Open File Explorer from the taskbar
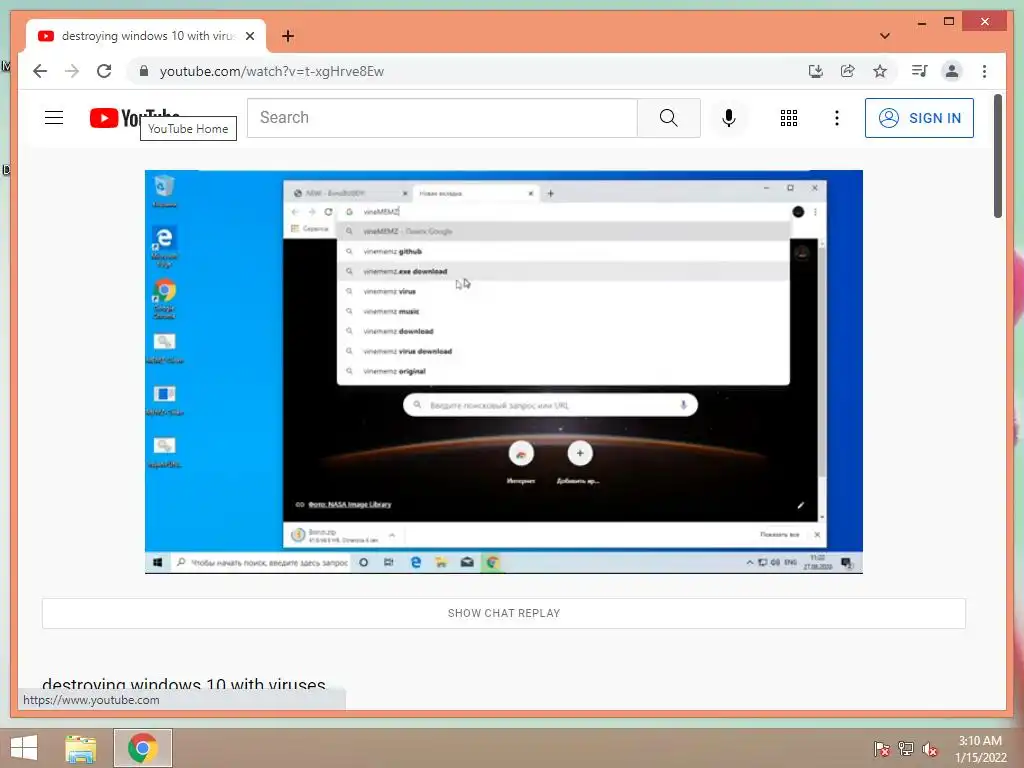The width and height of the screenshot is (1024, 768). click(80, 748)
